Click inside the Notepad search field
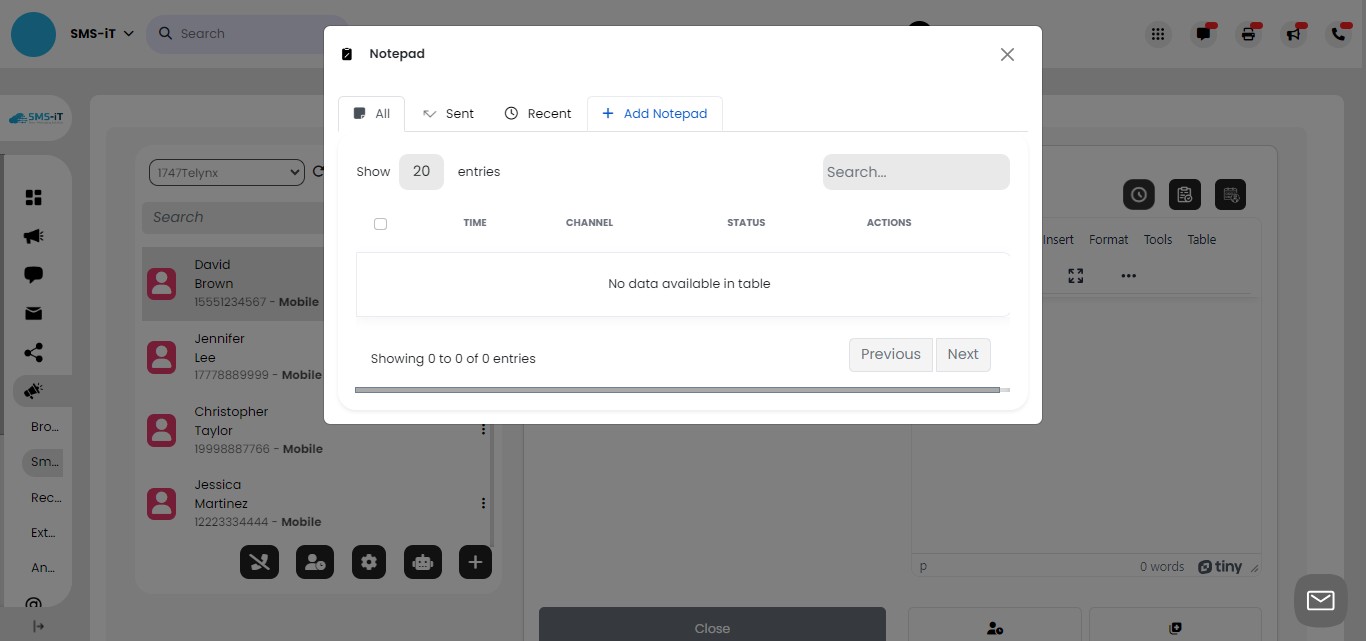The width and height of the screenshot is (1366, 641). [x=915, y=171]
